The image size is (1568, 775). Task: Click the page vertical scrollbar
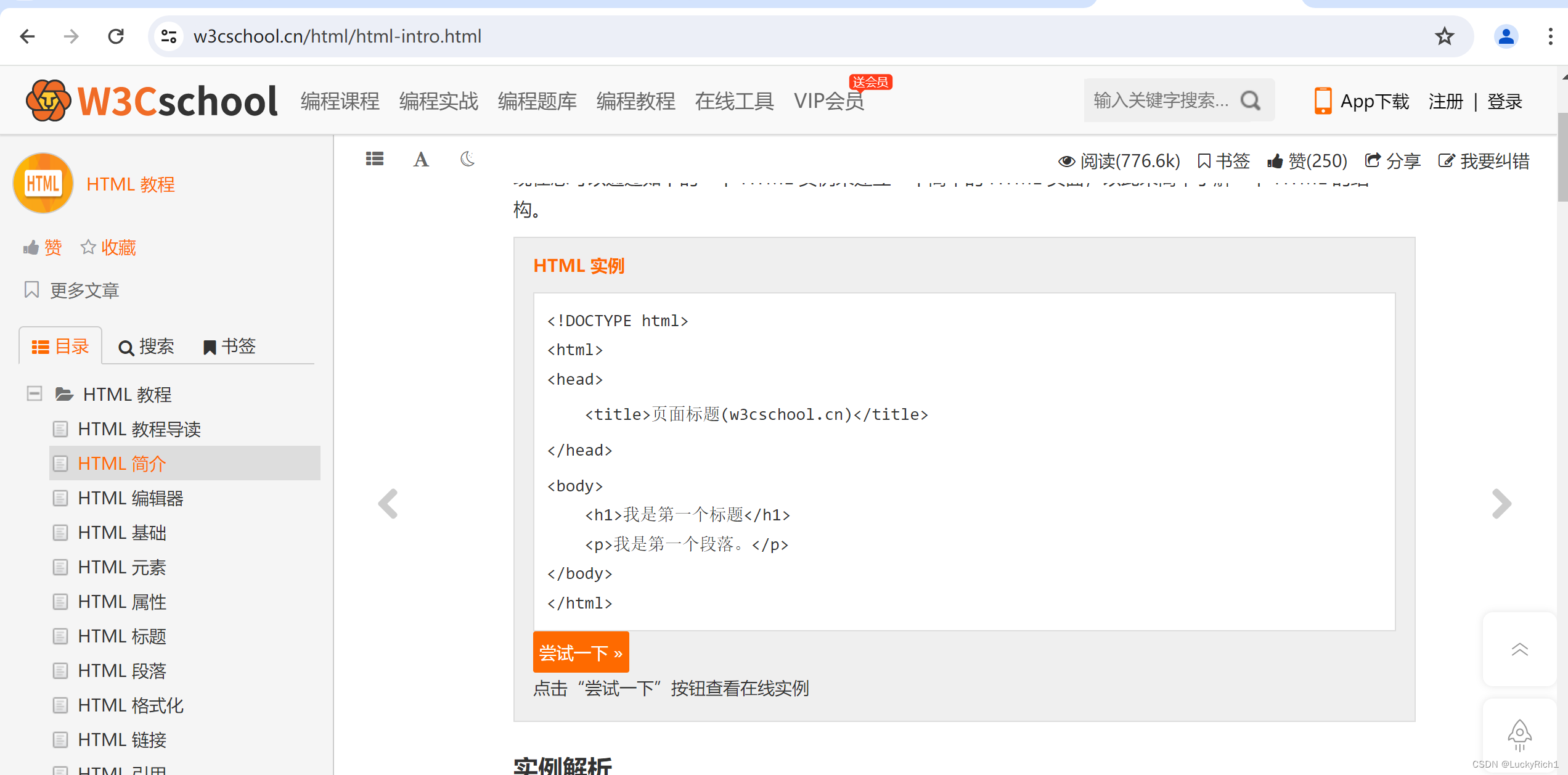tap(1562, 157)
